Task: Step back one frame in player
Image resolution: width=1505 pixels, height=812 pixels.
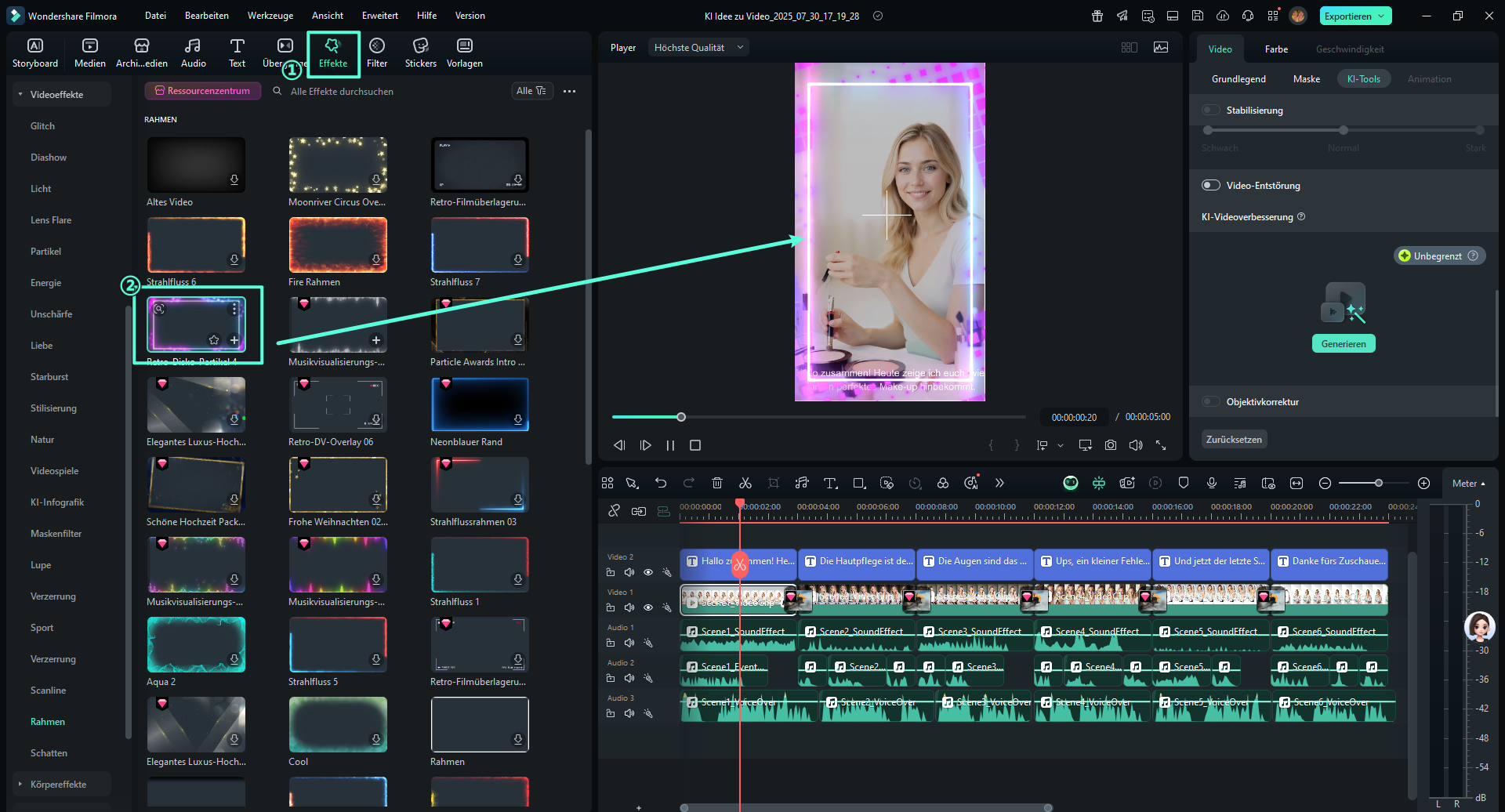Action: click(x=619, y=445)
